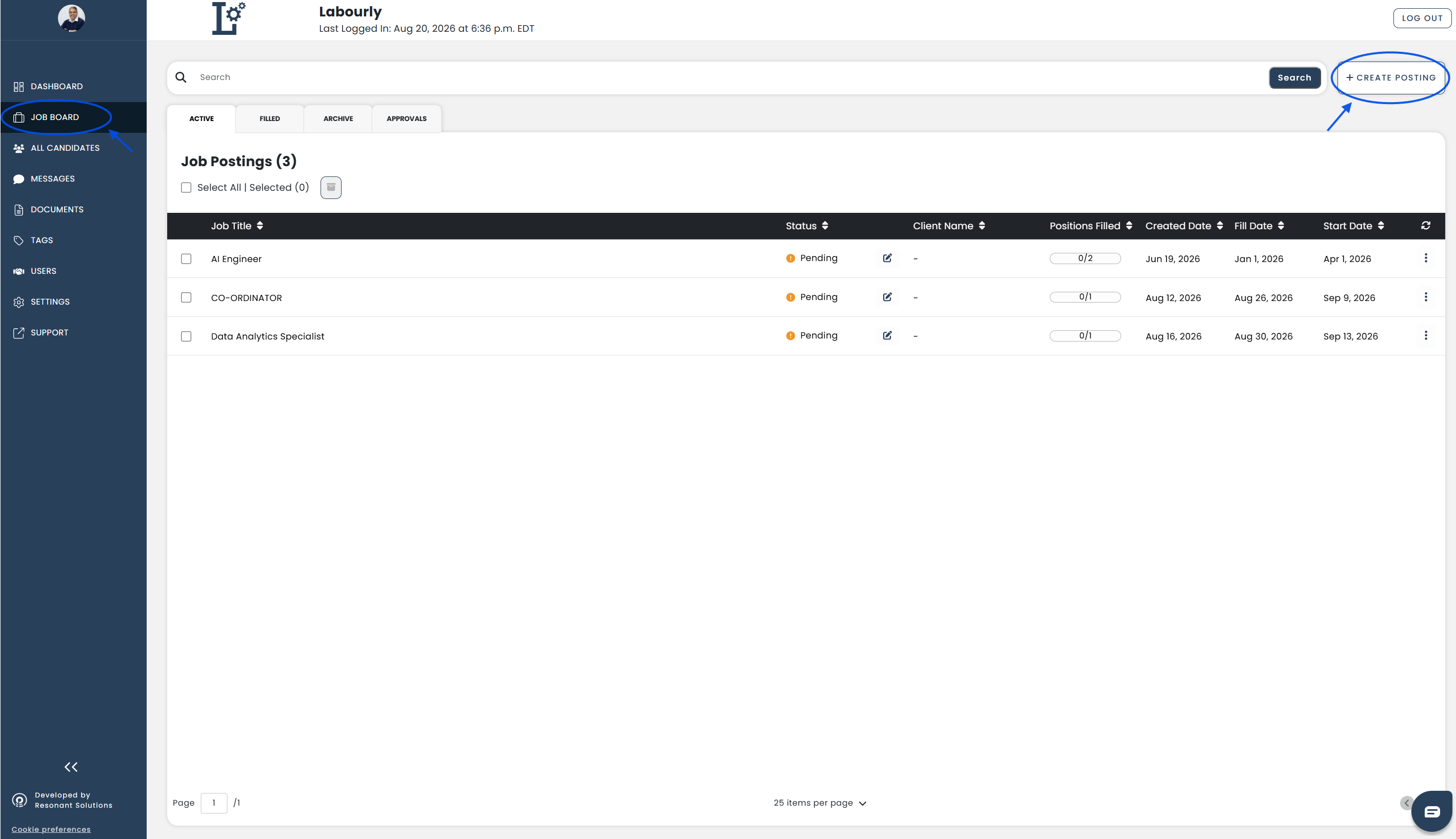Open more options for AI Engineer
Viewport: 1456px width, 839px height.
tap(1425, 258)
